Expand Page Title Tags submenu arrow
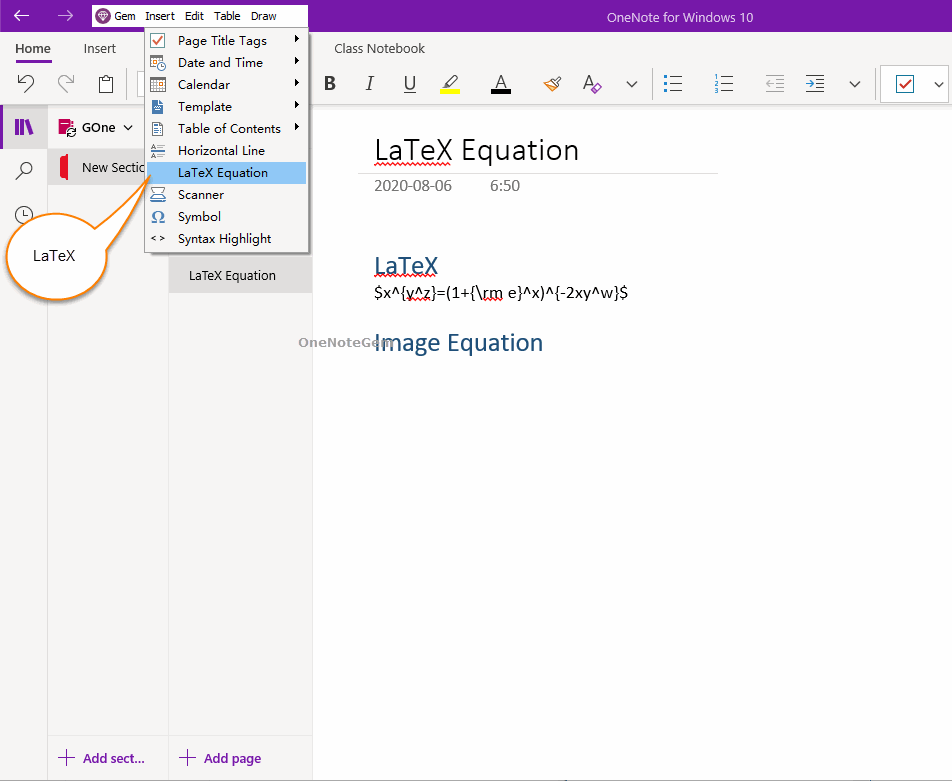 click(x=297, y=40)
